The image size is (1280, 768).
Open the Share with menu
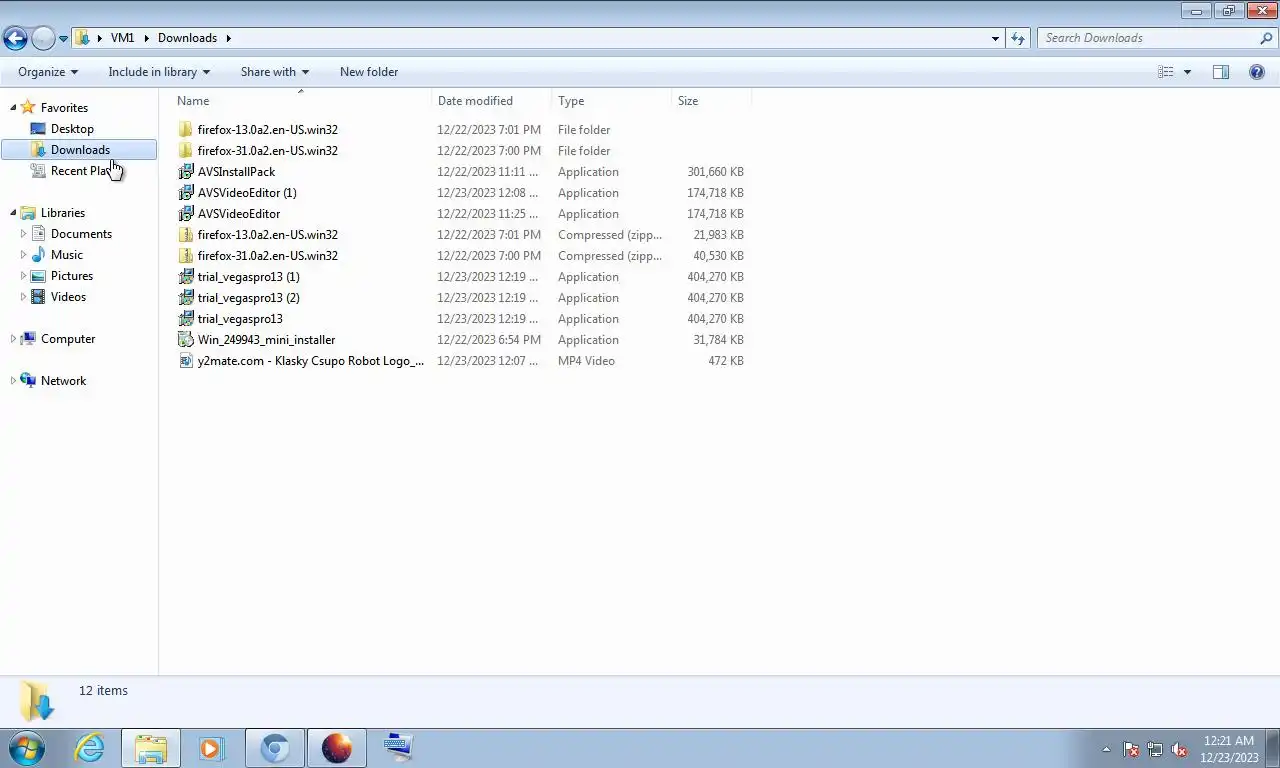pyautogui.click(x=275, y=72)
